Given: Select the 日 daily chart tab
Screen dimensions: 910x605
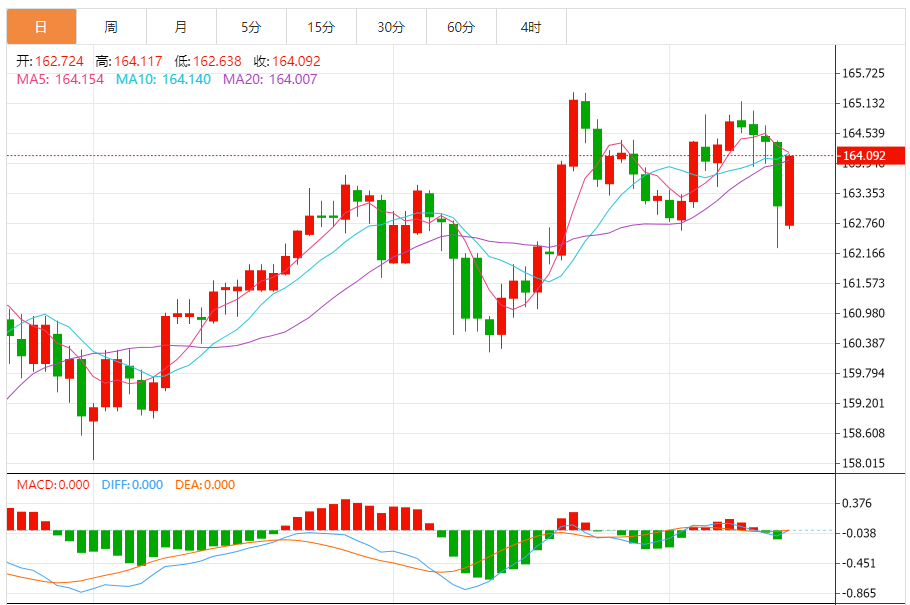Looking at the screenshot, I should pos(41,27).
